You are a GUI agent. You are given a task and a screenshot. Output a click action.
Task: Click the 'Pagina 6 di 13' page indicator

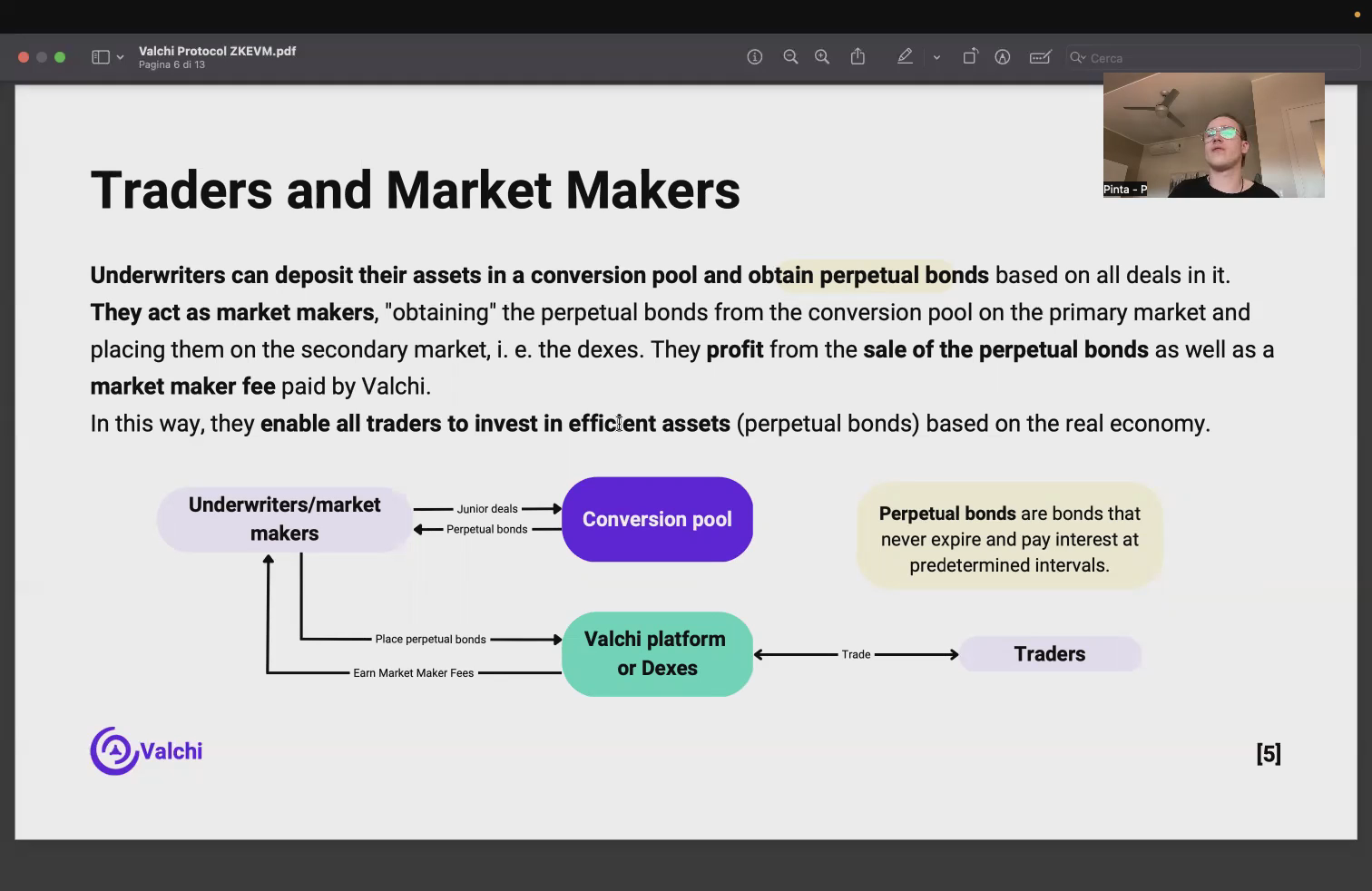click(x=171, y=65)
